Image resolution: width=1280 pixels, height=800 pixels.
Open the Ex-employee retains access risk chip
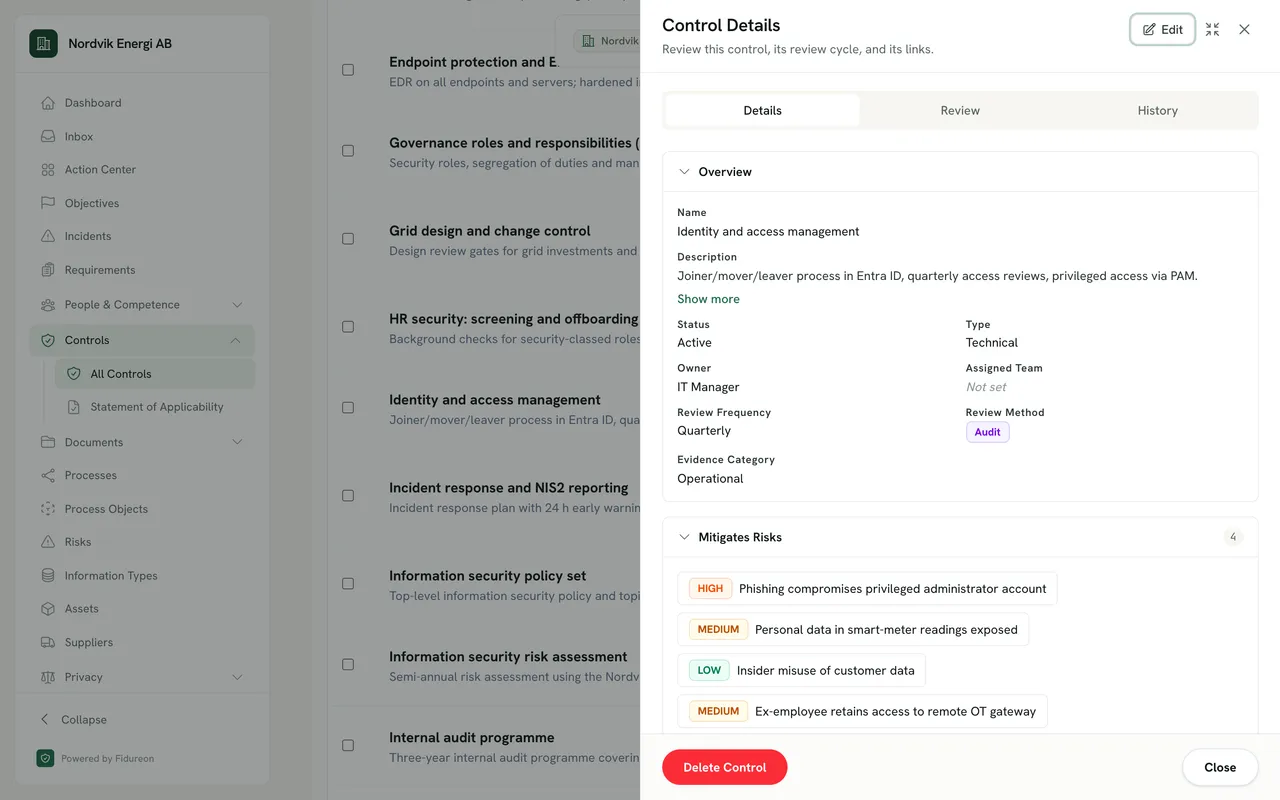pos(862,711)
